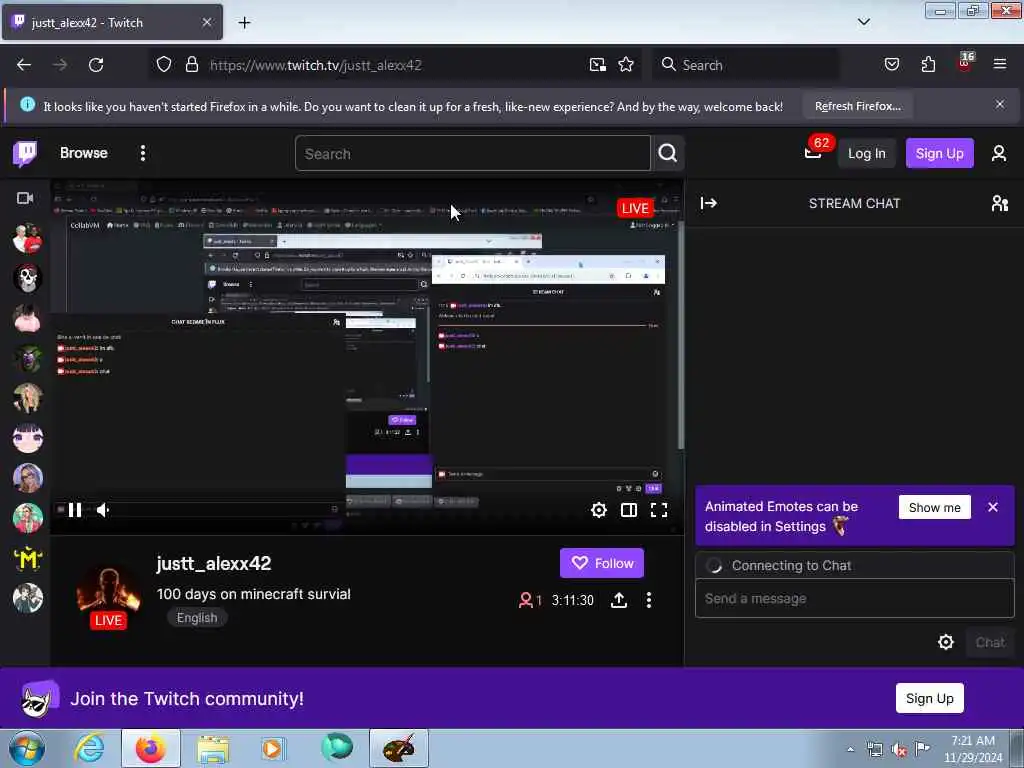Image resolution: width=1024 pixels, height=768 pixels.
Task: Click the justt_alexx42 profile avatar
Action: pos(108,594)
